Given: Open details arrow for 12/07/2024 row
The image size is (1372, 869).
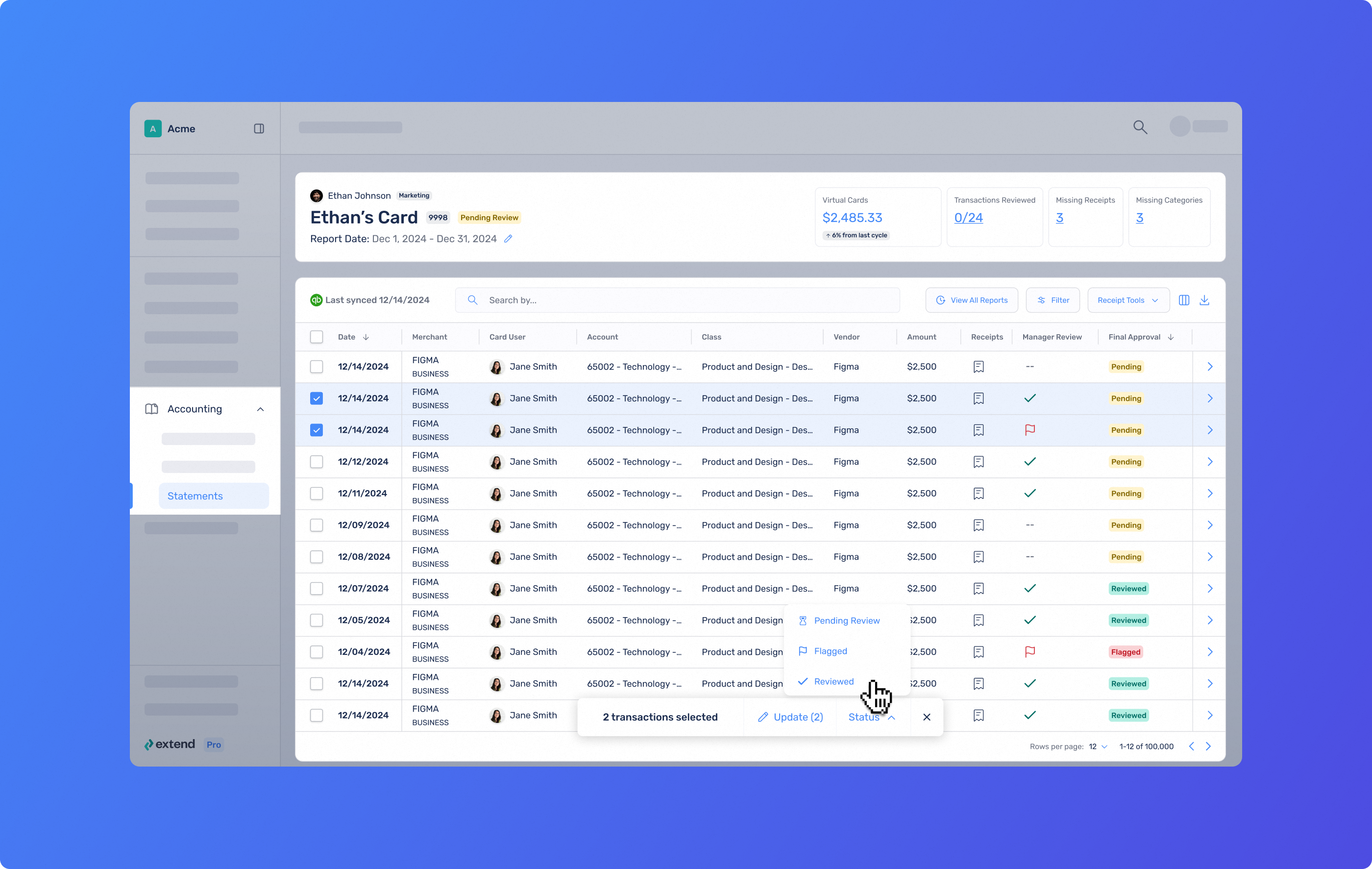Looking at the screenshot, I should 1210,589.
